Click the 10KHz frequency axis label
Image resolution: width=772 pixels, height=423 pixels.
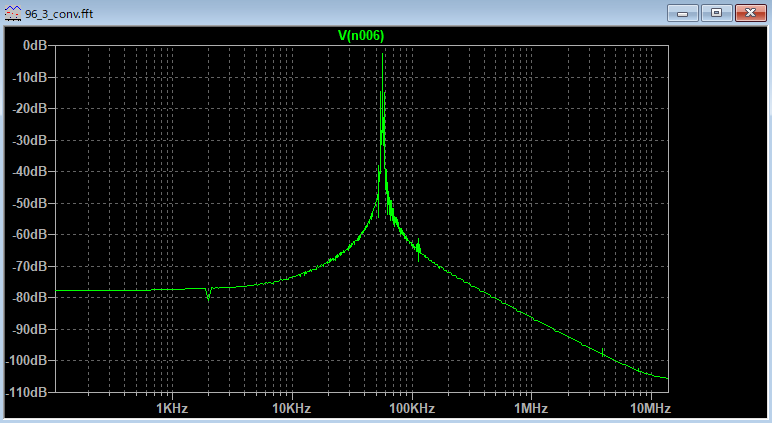point(291,408)
